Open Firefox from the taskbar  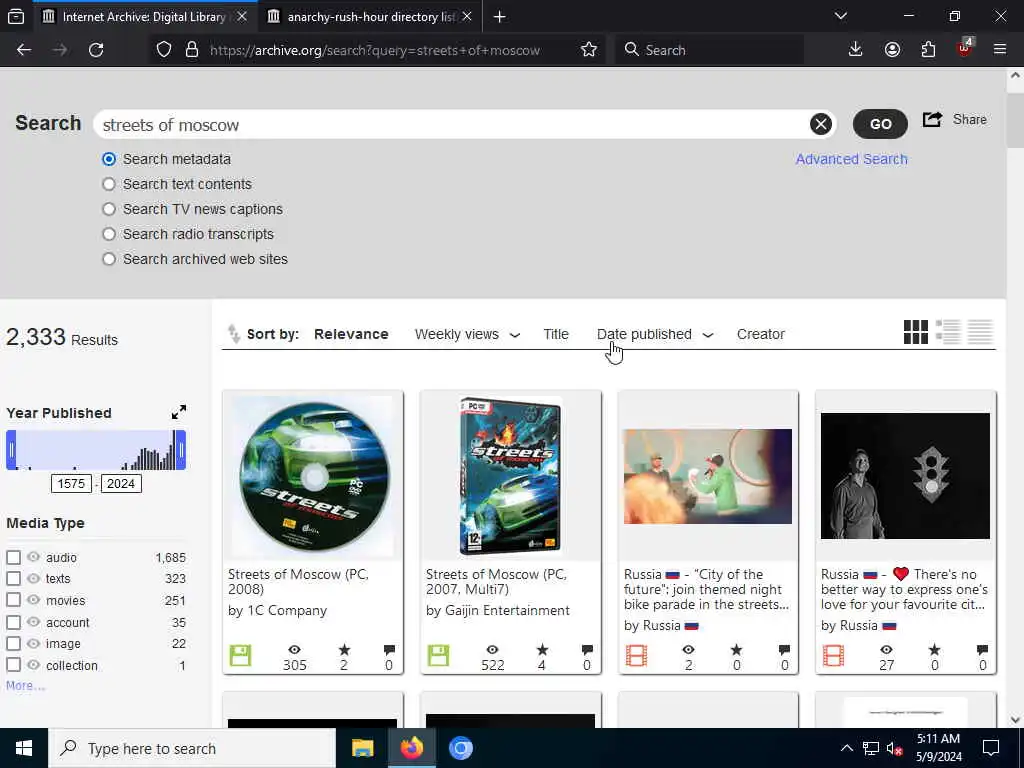(x=411, y=748)
